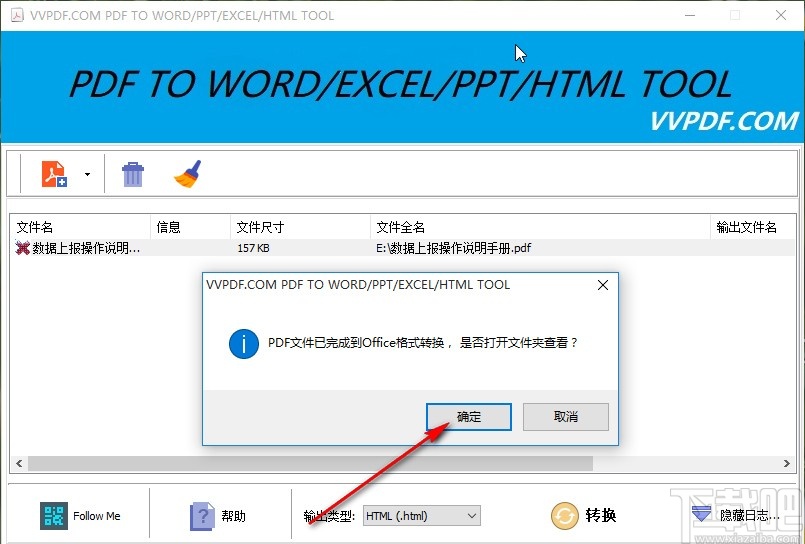Screen dimensions: 805x544
Task: Click the 输出文件名 column header
Action: click(753, 227)
